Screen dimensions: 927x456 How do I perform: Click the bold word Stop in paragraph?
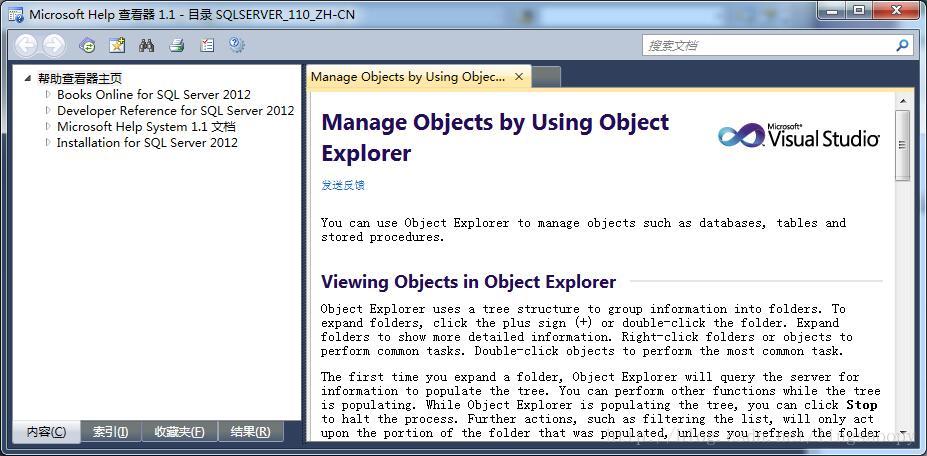[x=862, y=405]
